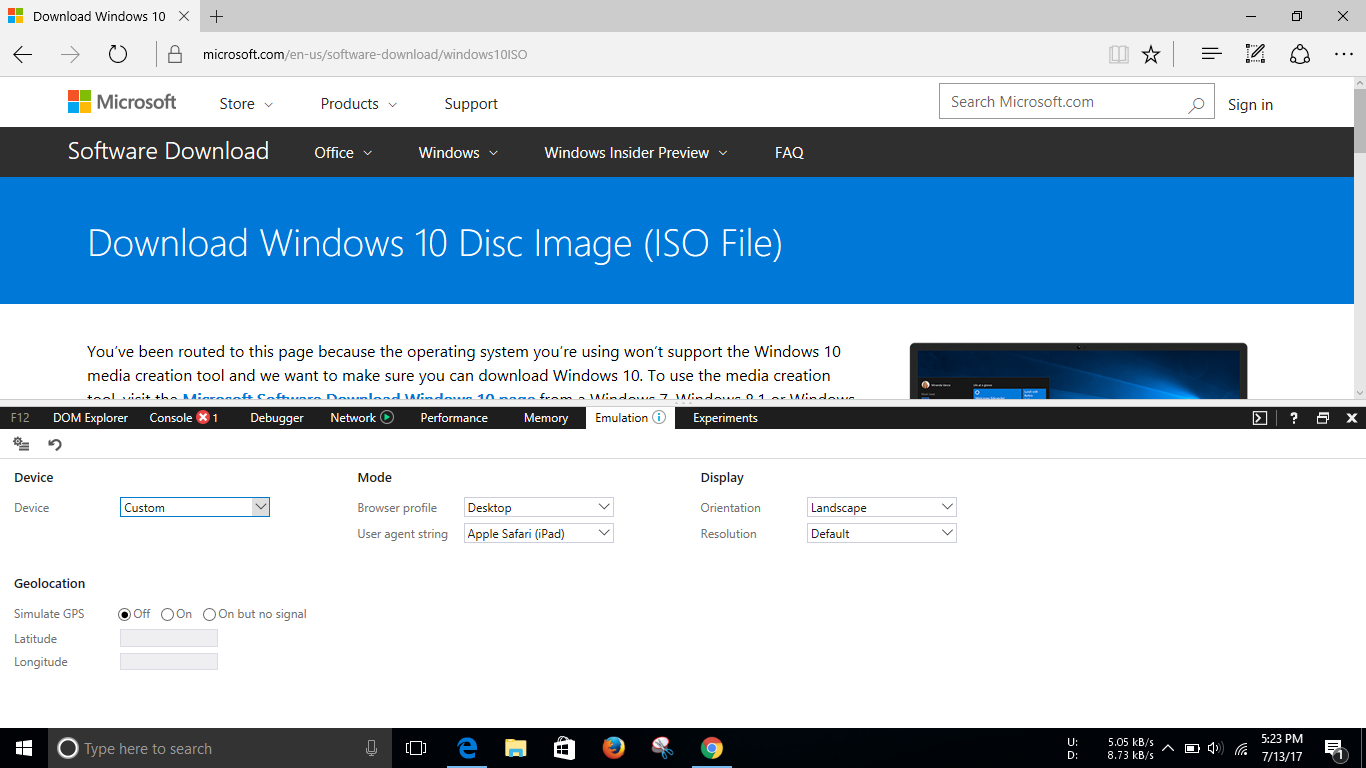Open Task View on taskbar

(x=416, y=748)
